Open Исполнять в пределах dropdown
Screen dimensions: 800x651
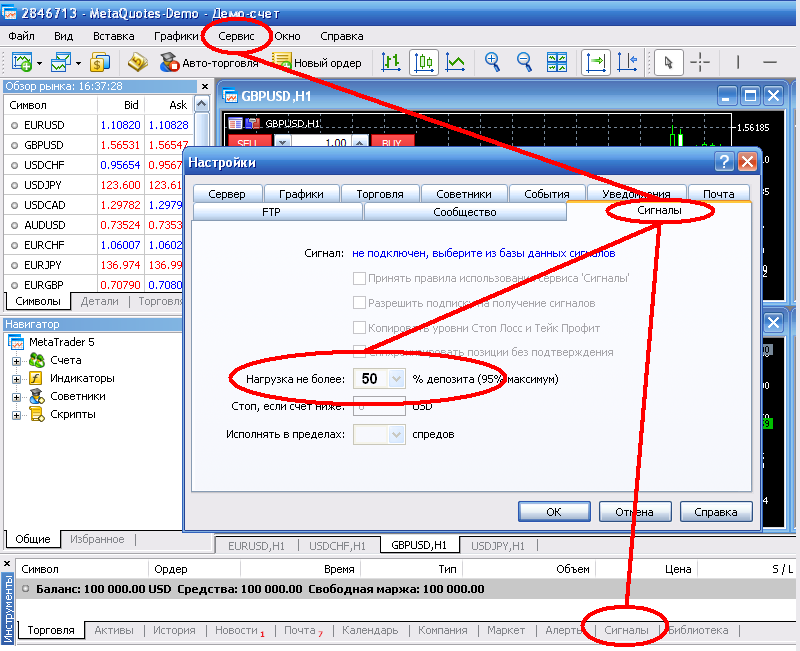(396, 435)
